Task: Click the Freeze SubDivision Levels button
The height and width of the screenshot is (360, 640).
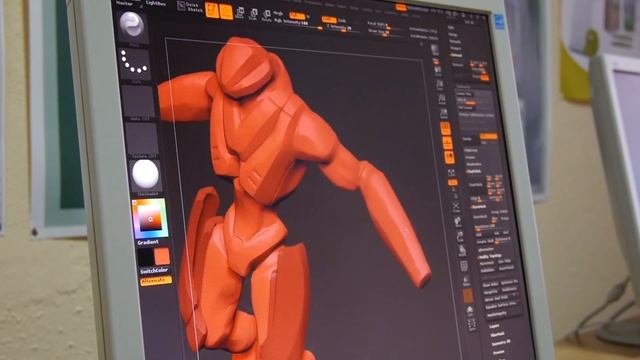Action: pos(476,116)
